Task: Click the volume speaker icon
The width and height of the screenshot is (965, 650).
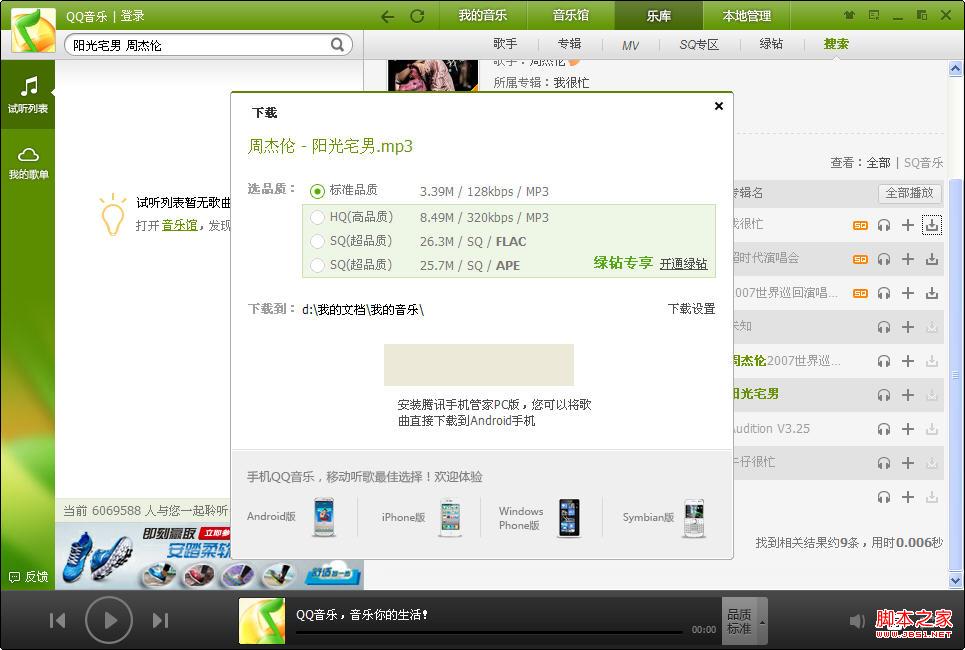Action: click(857, 621)
